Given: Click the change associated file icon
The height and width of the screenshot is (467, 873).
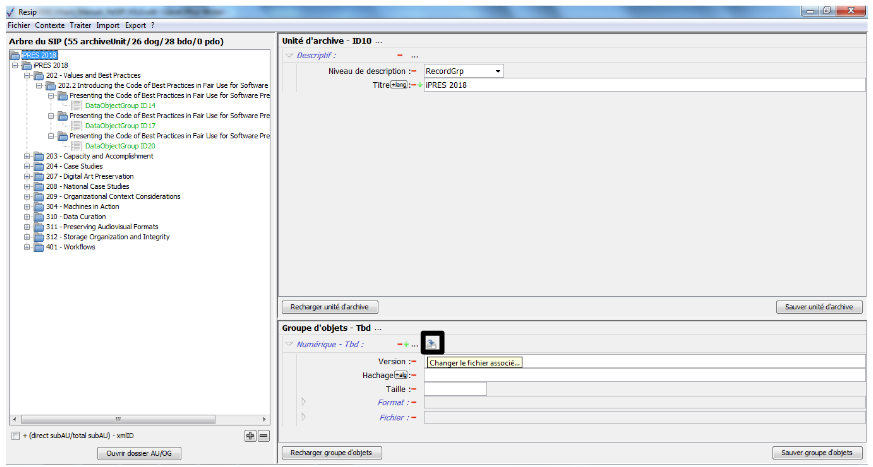Looking at the screenshot, I should [431, 343].
